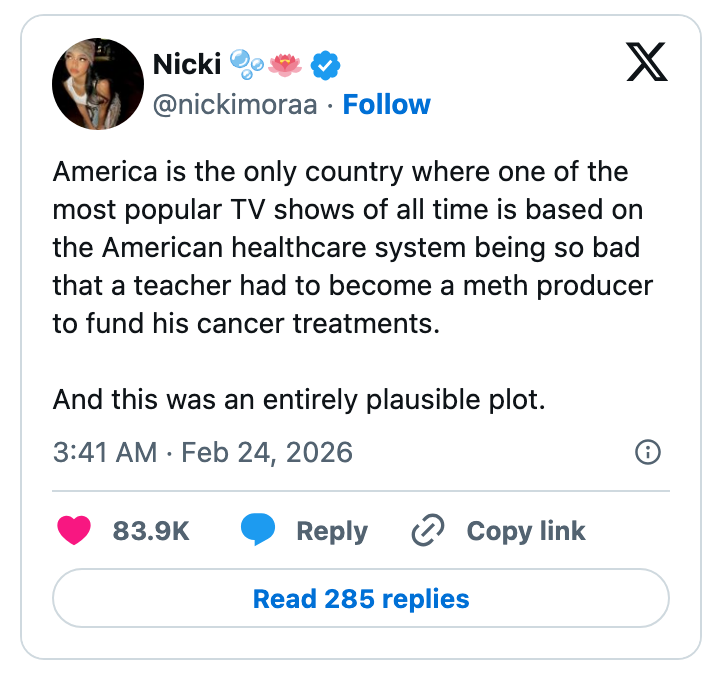Screen dimensions: 722x680
Task: Read 285 replies on this tweet
Action: pos(361,599)
